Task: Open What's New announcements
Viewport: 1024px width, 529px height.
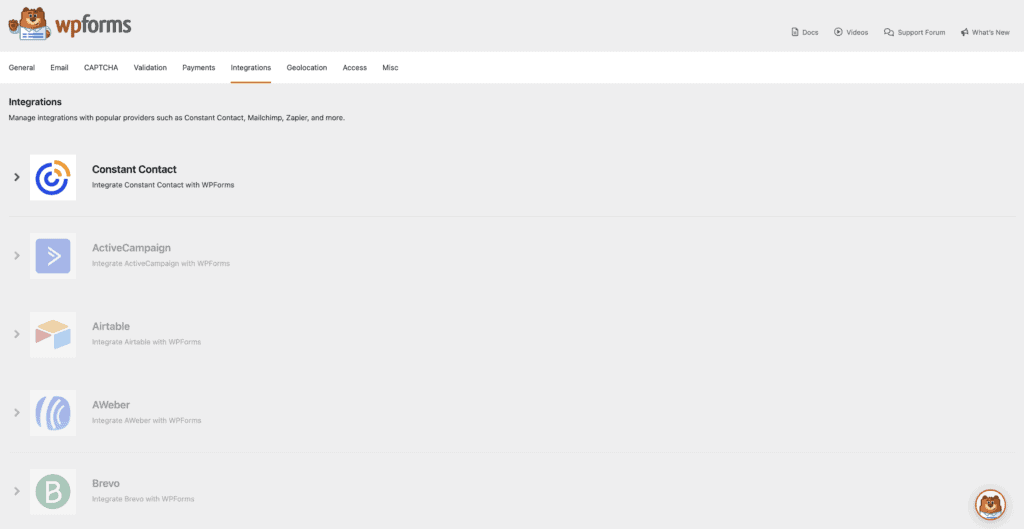Action: 985,32
